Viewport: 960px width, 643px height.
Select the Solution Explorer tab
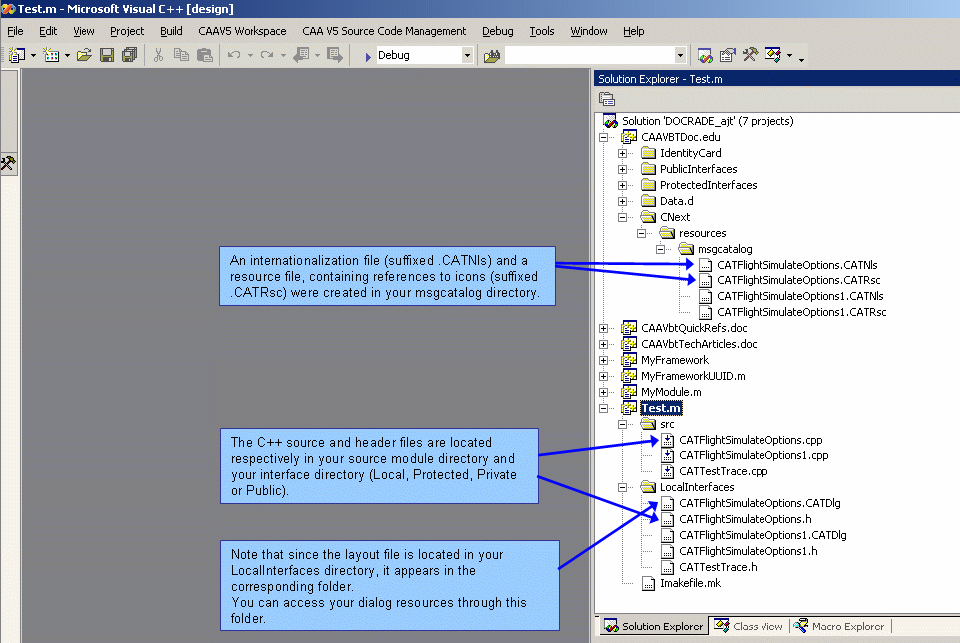pos(653,626)
